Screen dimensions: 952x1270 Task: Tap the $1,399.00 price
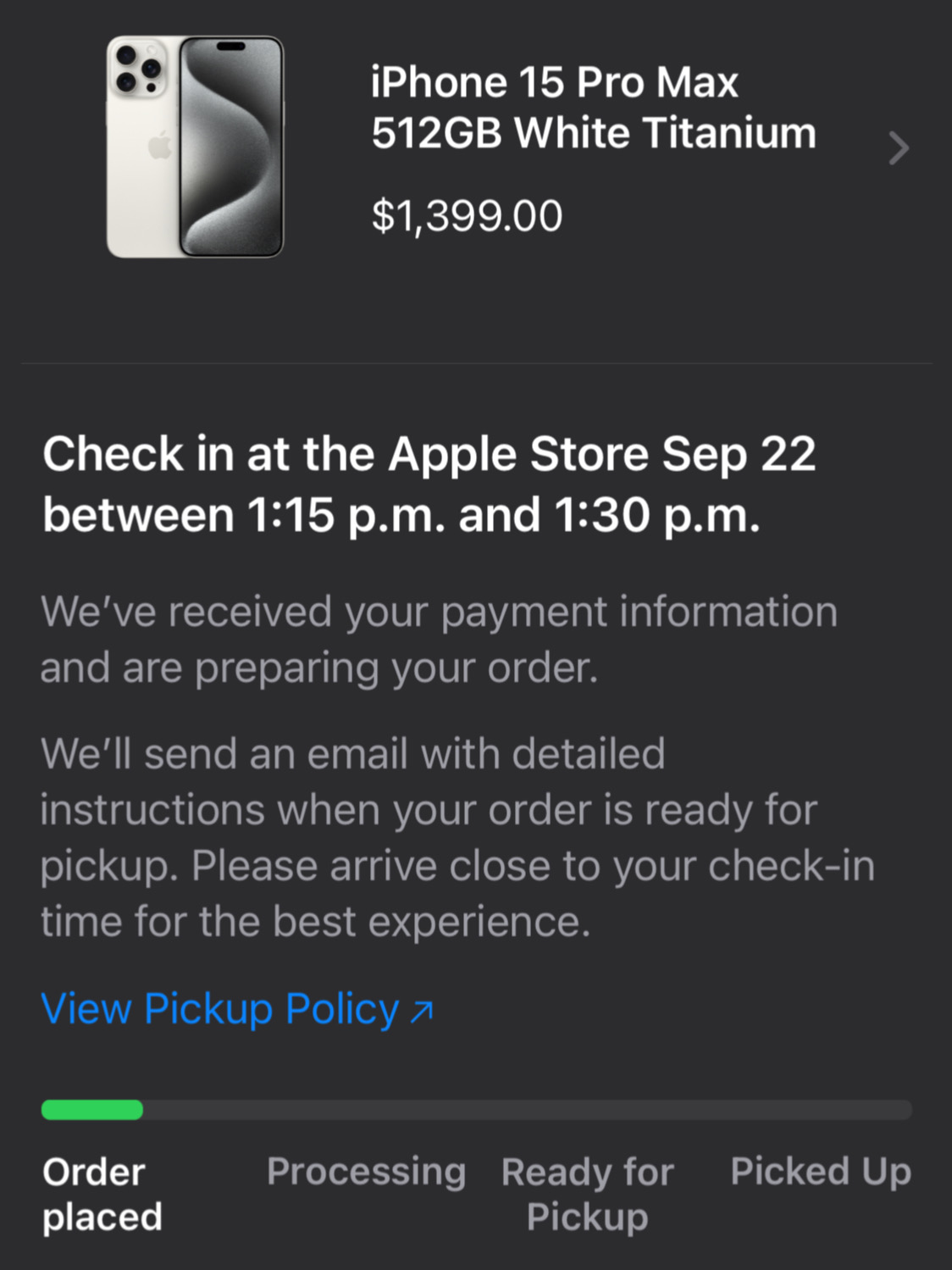[x=467, y=215]
